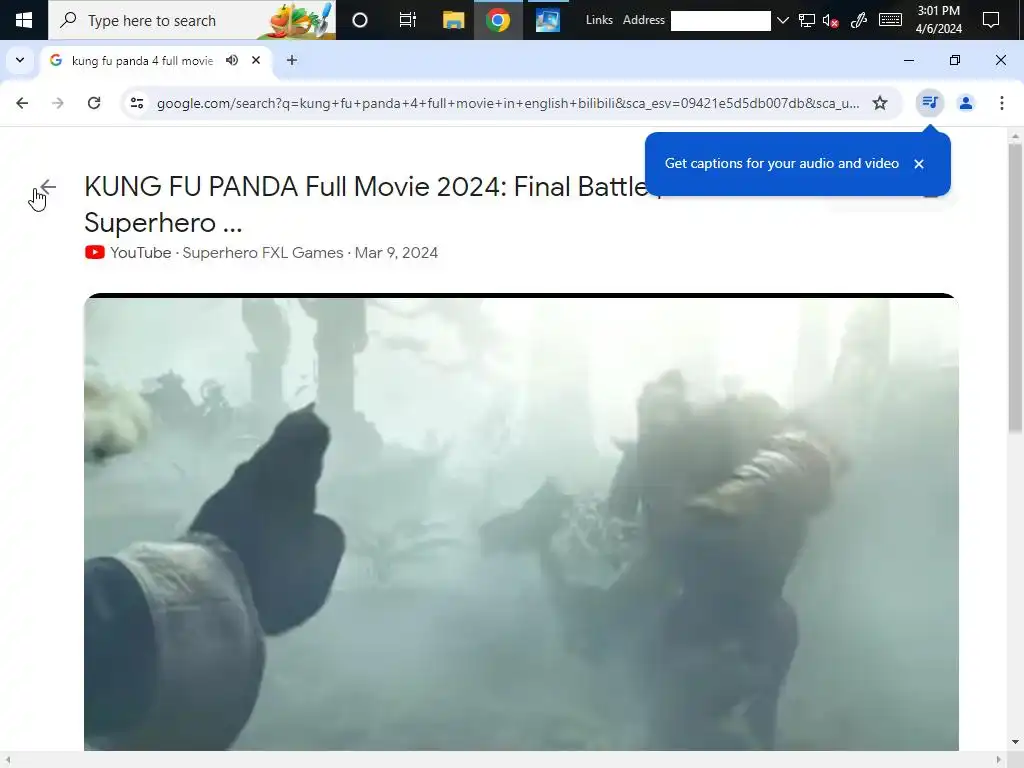Screen dimensions: 1024x768
Task: Click the taskbar Address input field
Action: point(720,21)
